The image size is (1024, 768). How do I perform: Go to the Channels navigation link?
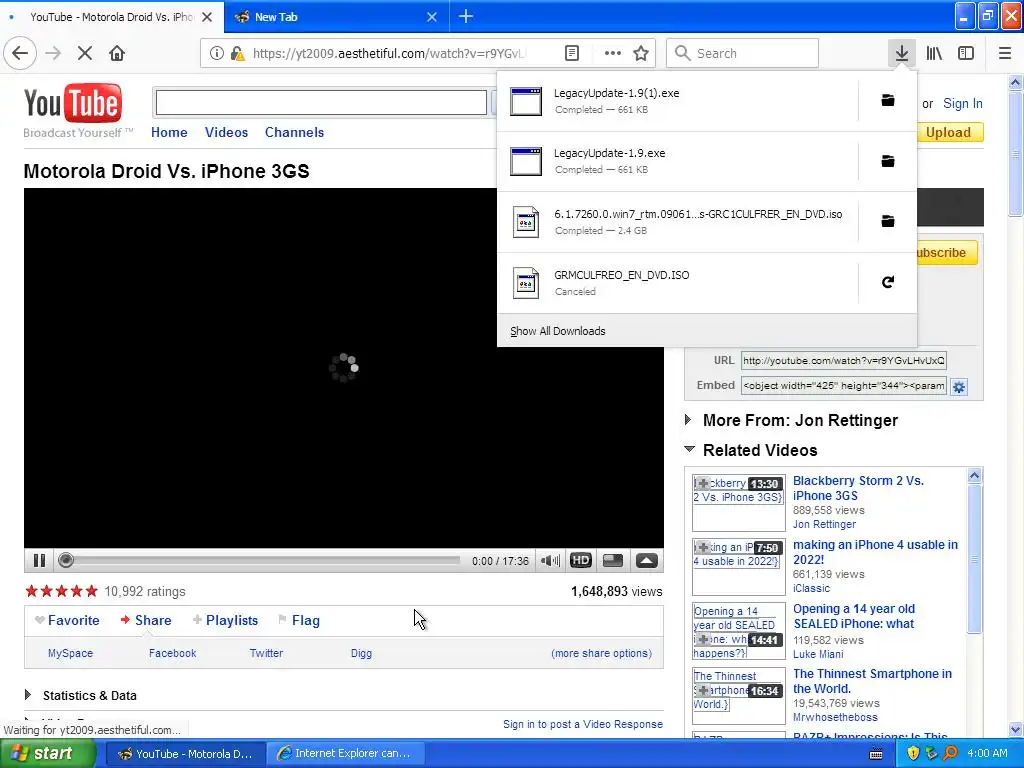pyautogui.click(x=295, y=133)
